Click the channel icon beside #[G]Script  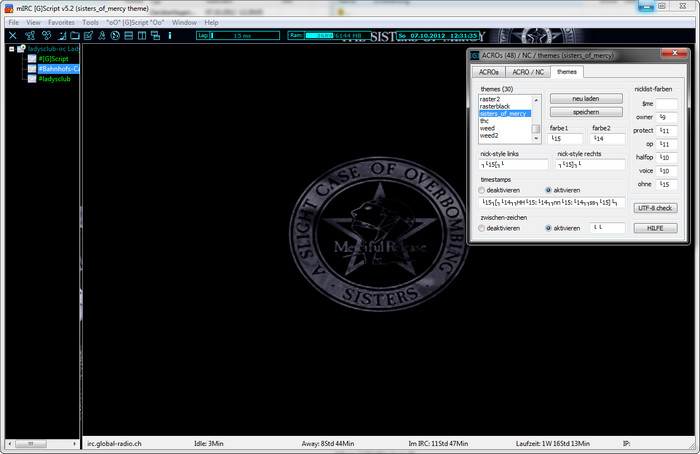coord(32,58)
